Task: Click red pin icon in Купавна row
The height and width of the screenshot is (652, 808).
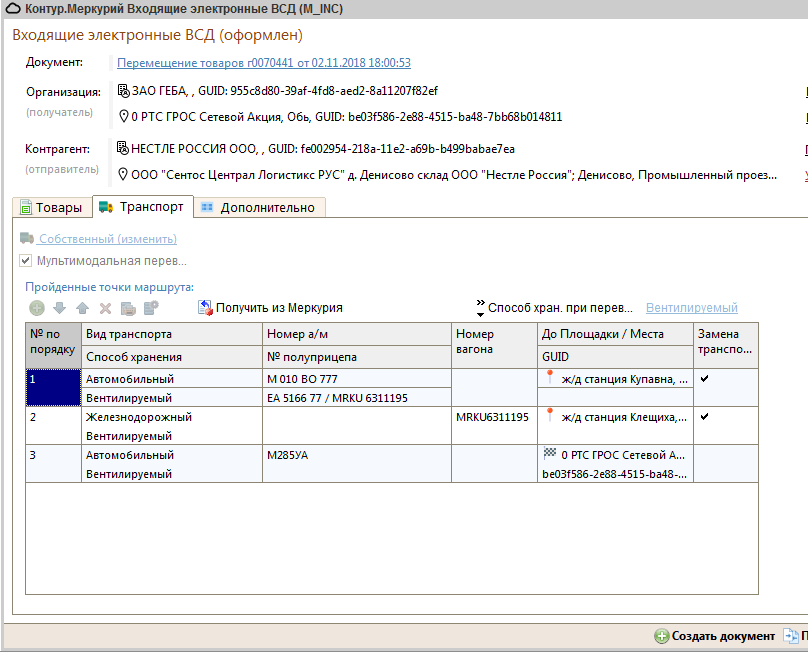Action: 550,377
